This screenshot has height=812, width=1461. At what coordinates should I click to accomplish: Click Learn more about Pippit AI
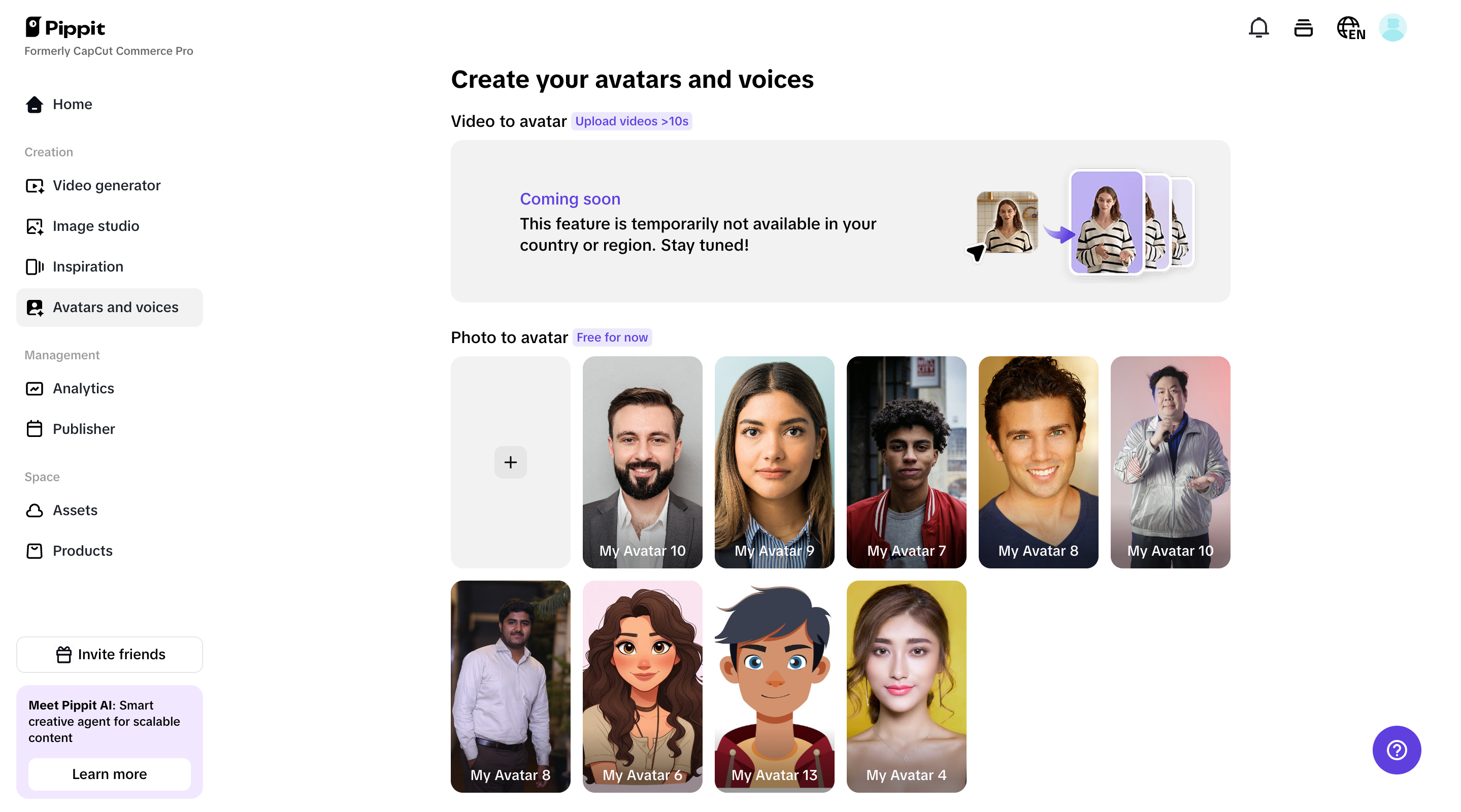(110, 774)
